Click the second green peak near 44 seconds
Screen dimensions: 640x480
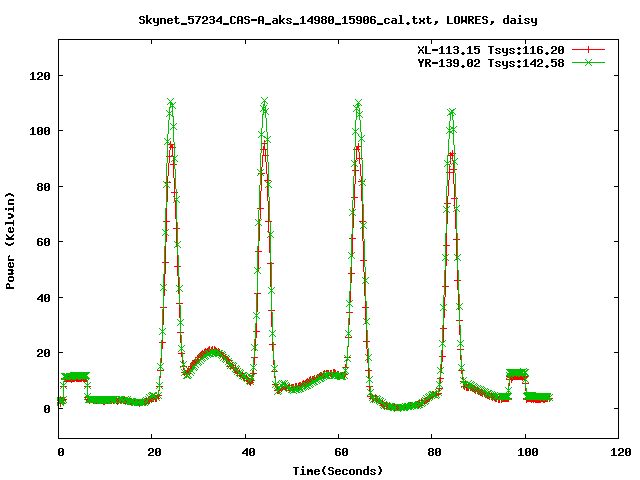[x=264, y=101]
